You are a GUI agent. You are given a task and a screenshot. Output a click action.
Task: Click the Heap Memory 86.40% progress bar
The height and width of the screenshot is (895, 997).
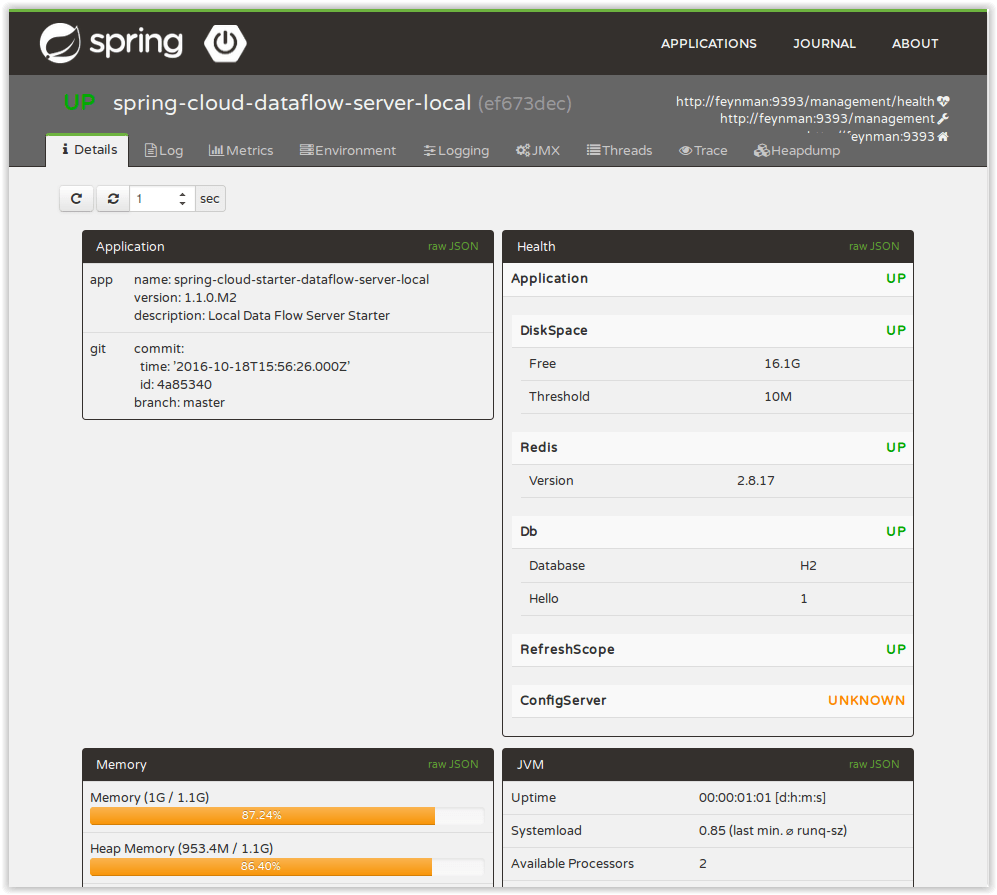(x=260, y=867)
